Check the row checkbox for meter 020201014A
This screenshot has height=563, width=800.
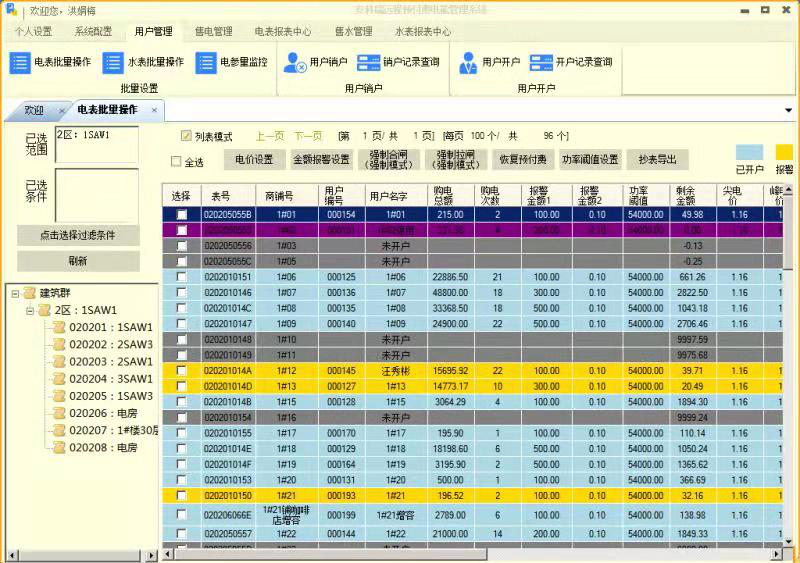(181, 371)
